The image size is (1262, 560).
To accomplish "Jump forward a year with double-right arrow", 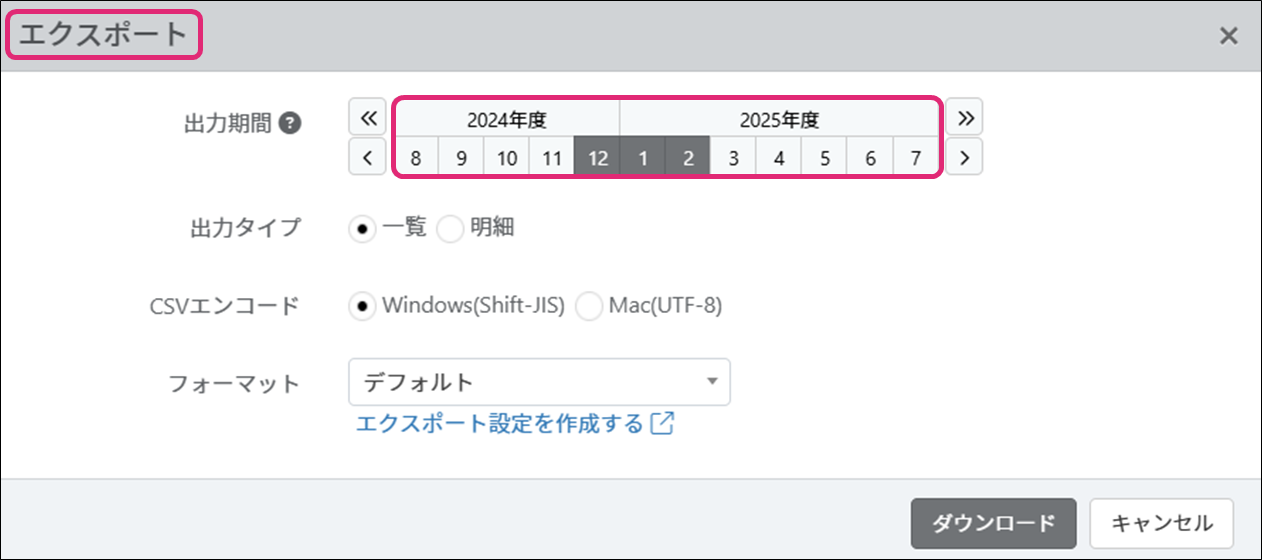I will coord(965,119).
